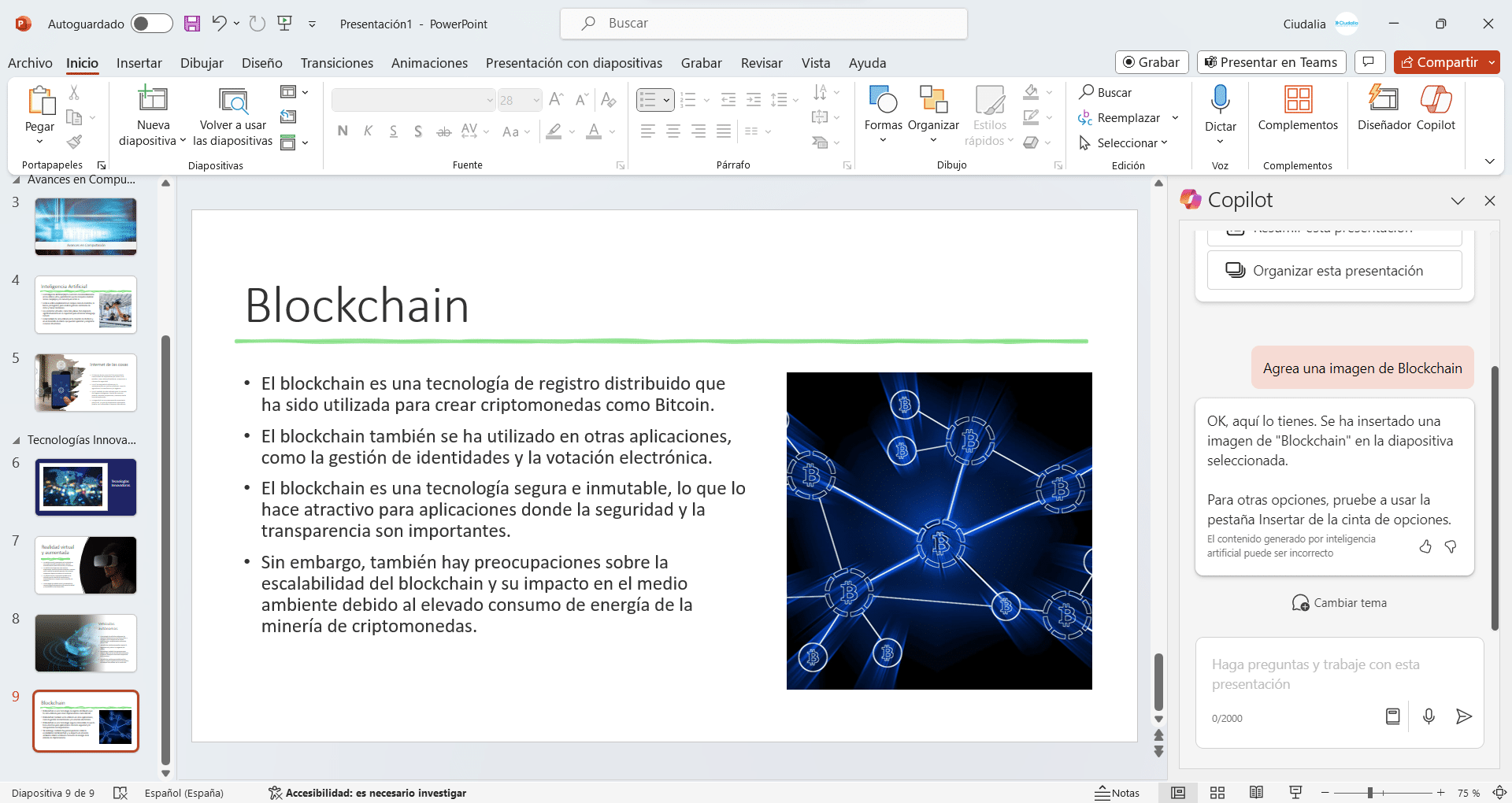Click Organizar esta presentación button

click(1334, 271)
